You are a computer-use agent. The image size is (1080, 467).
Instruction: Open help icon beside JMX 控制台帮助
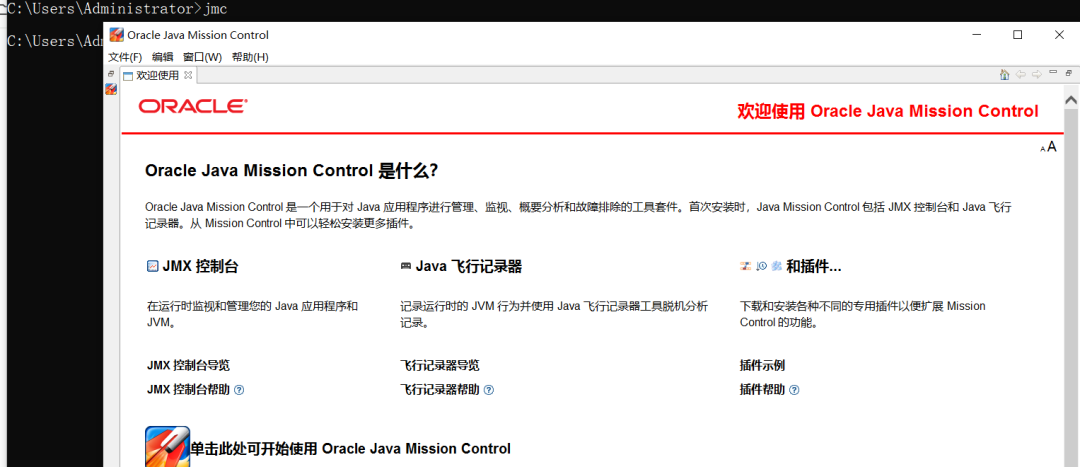(x=239, y=390)
